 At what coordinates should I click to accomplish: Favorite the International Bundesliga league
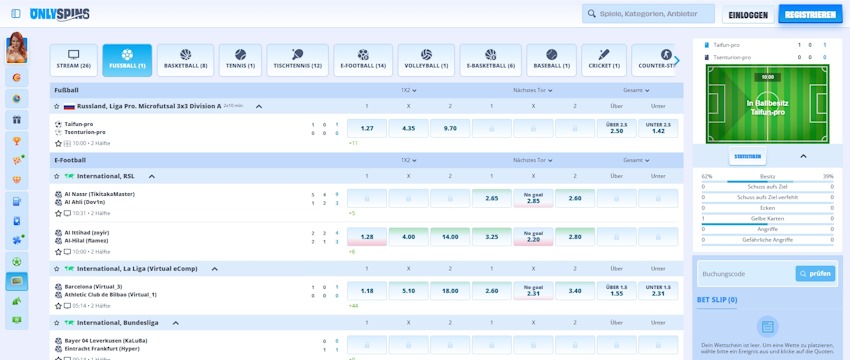point(56,323)
